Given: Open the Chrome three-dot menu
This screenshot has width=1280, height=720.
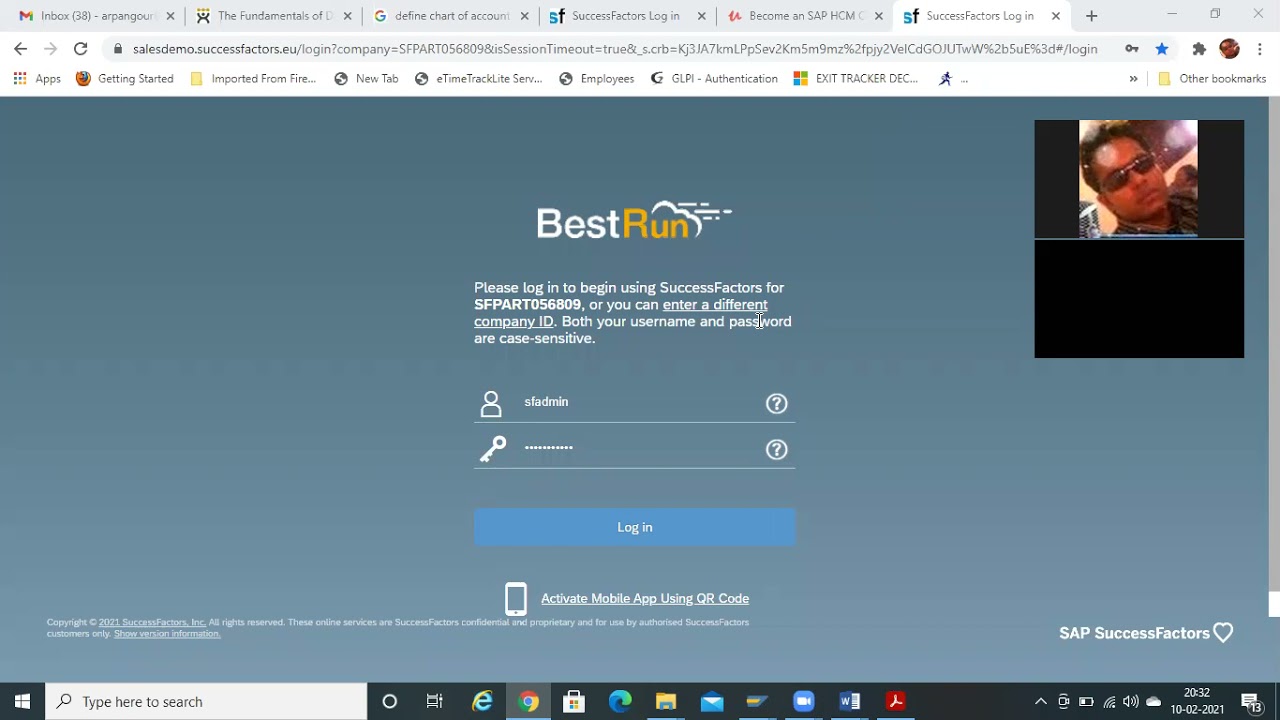Looking at the screenshot, I should tap(1260, 49).
